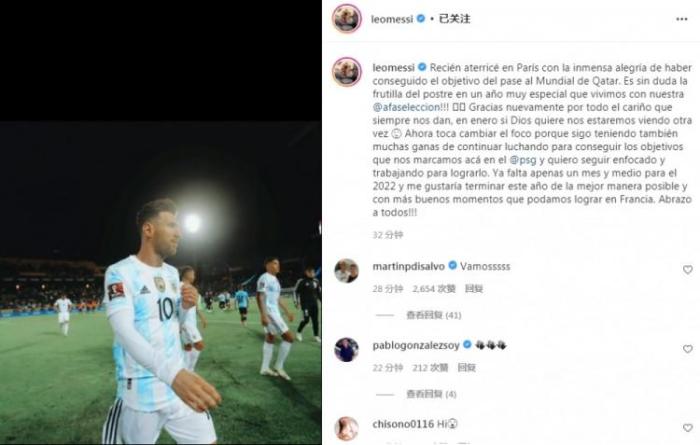
Task: Click verified badge next to header leomessi
Action: pyautogui.click(x=421, y=19)
